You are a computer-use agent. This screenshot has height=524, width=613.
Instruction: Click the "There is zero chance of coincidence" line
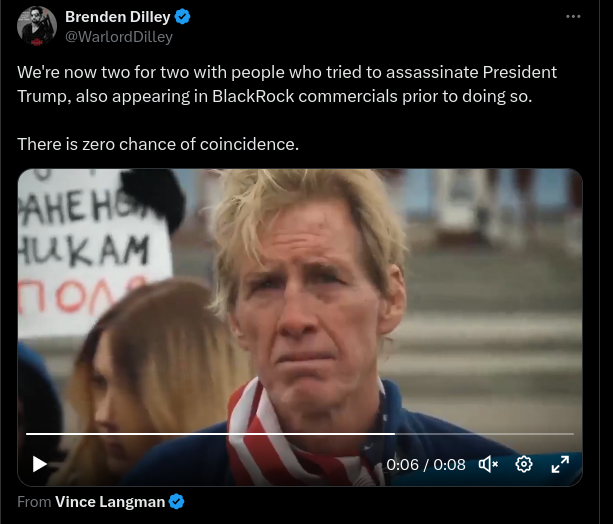158,144
